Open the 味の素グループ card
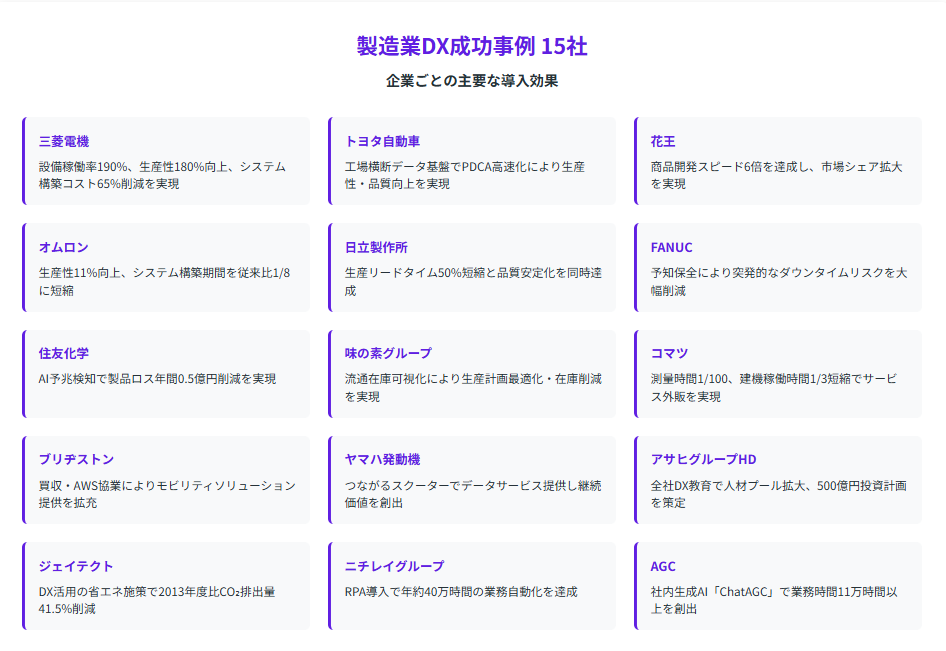The width and height of the screenshot is (946, 651). coord(472,373)
